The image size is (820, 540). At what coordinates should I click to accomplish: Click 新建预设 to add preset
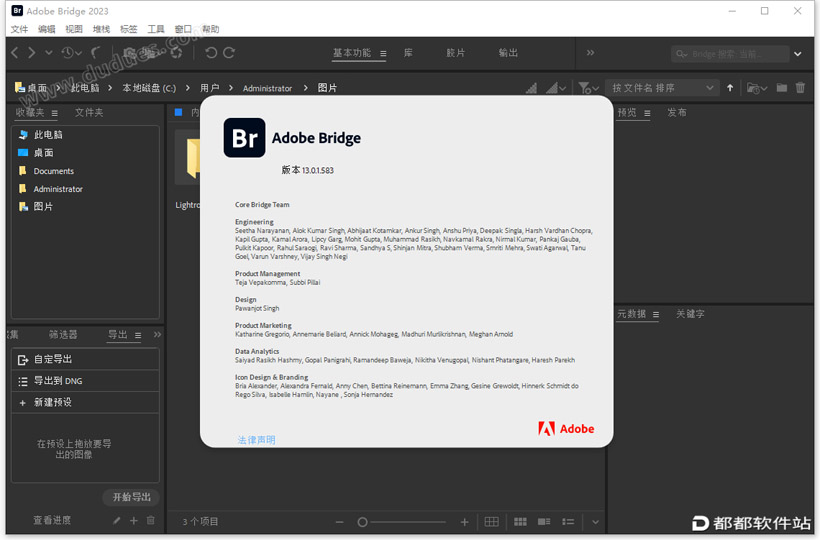pyautogui.click(x=85, y=403)
